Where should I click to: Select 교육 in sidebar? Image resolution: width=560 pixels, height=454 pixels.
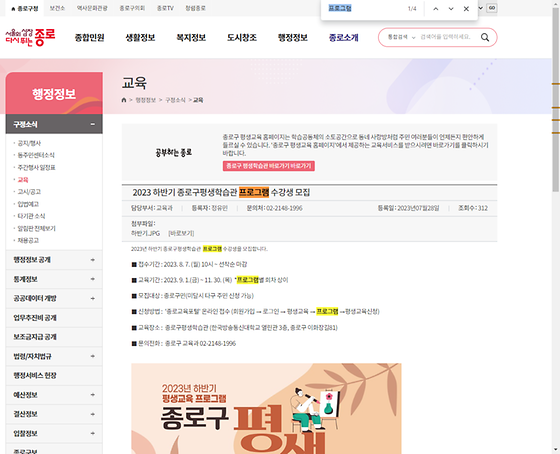23,180
